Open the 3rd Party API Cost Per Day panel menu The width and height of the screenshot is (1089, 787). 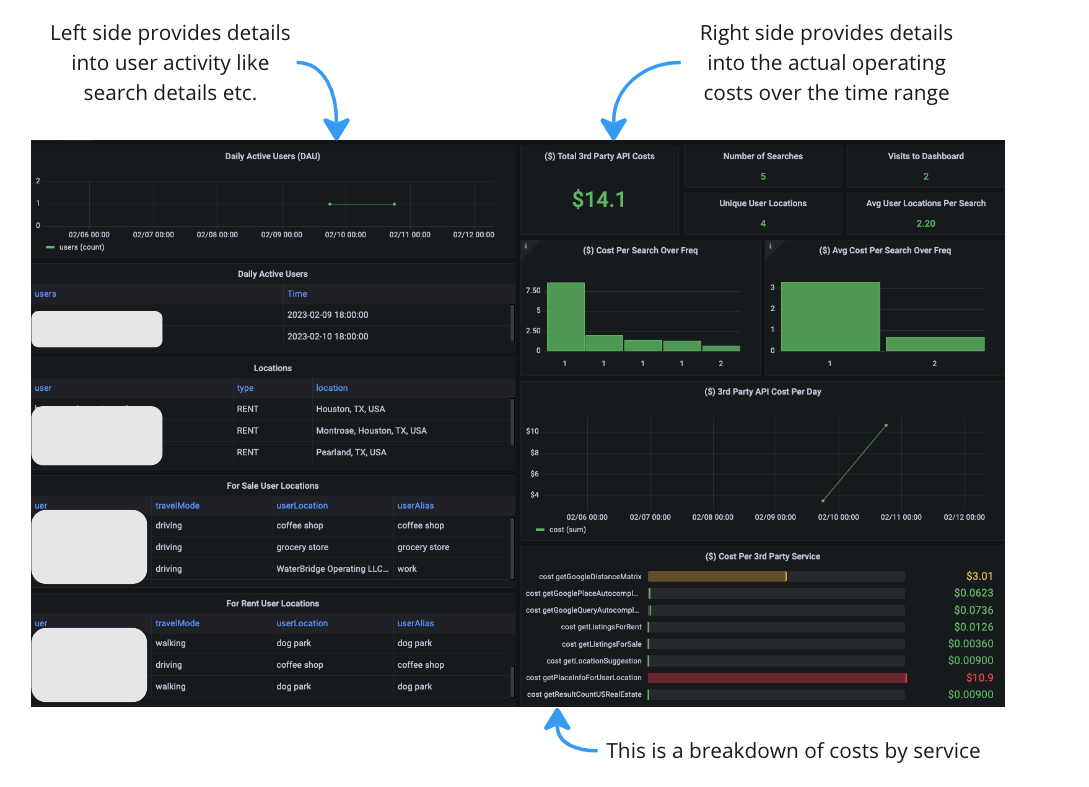coord(762,392)
